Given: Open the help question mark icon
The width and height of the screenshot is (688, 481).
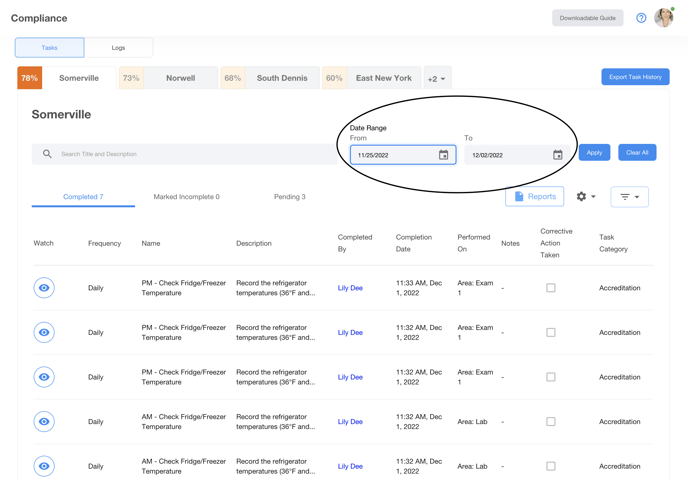Looking at the screenshot, I should click(x=641, y=18).
